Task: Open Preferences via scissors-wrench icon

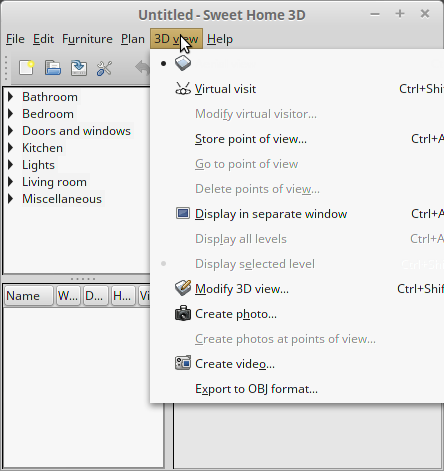Action: click(x=104, y=68)
